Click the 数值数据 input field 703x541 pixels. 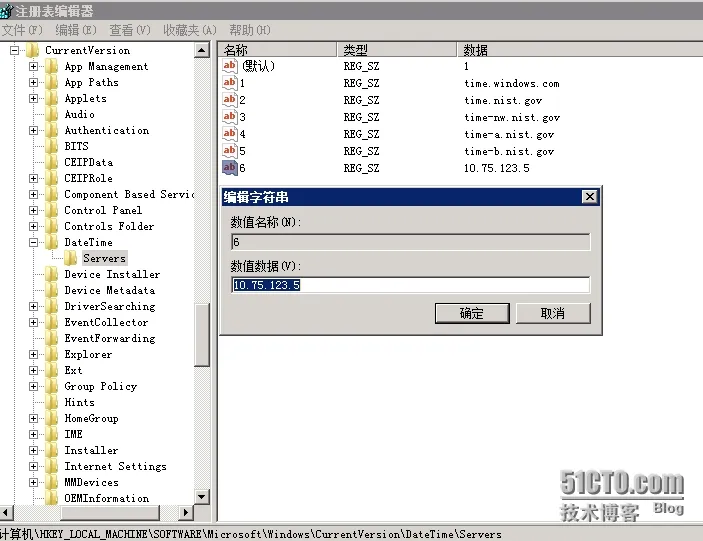(x=411, y=285)
